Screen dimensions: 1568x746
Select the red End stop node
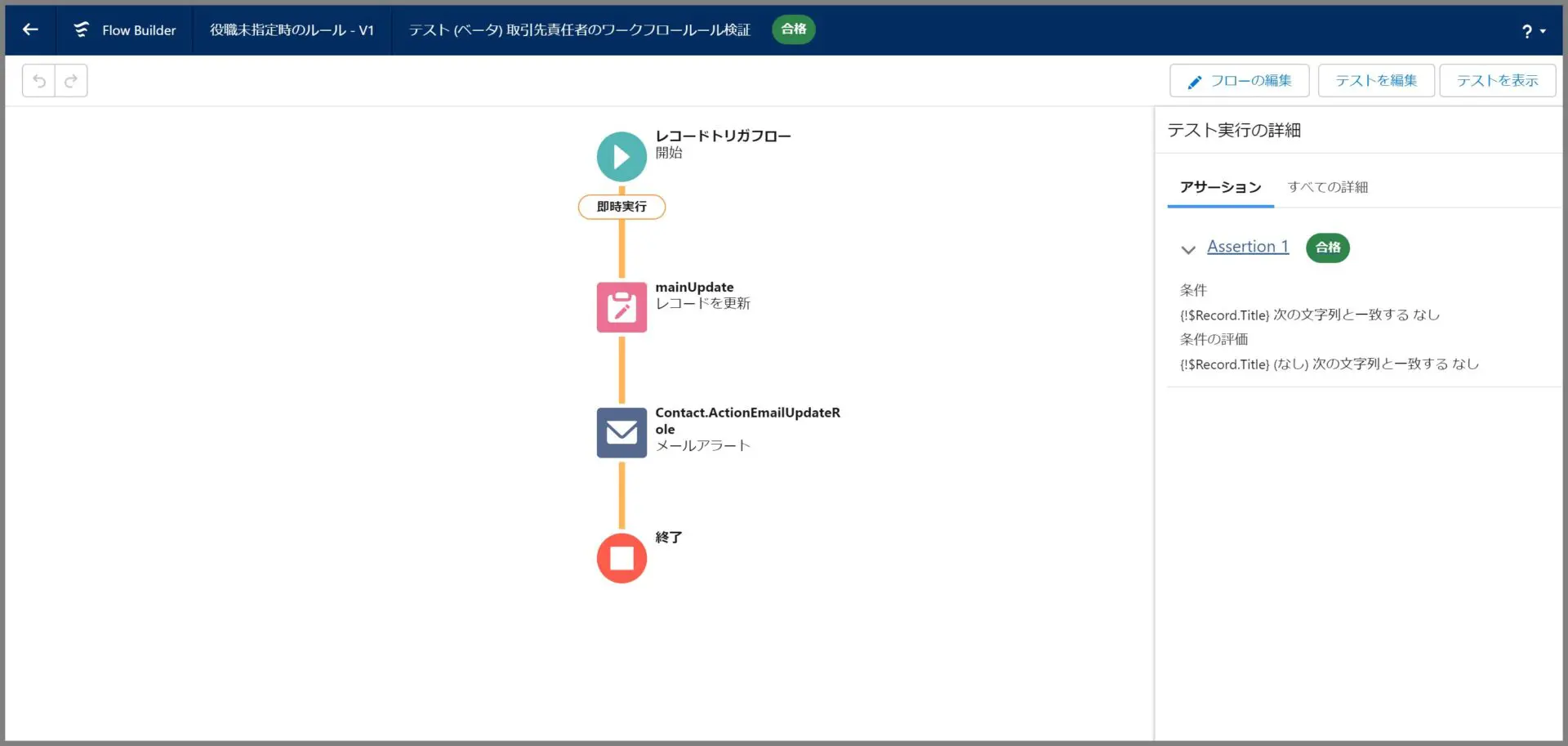click(621, 558)
